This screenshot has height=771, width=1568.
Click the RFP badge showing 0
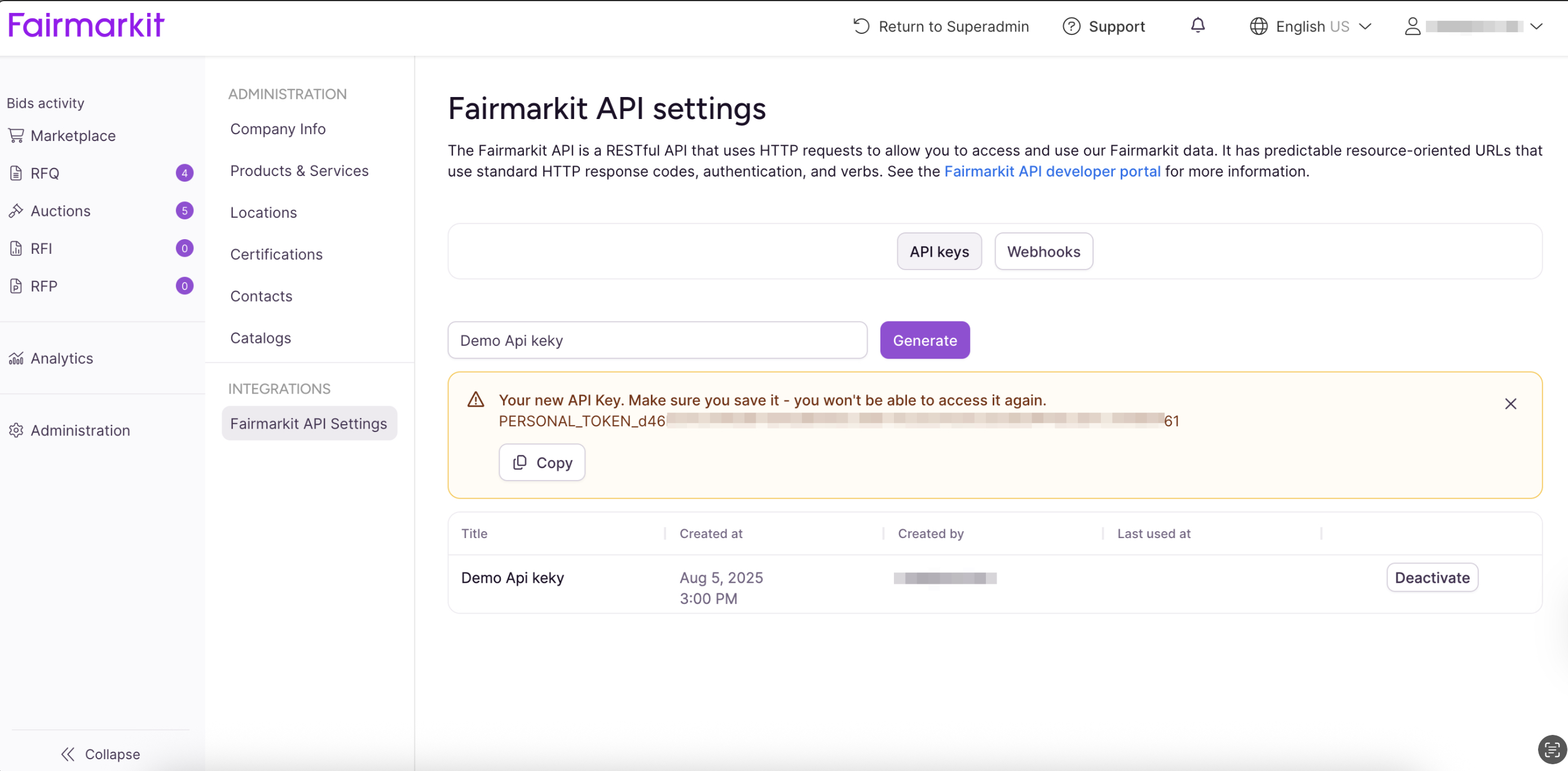click(184, 286)
